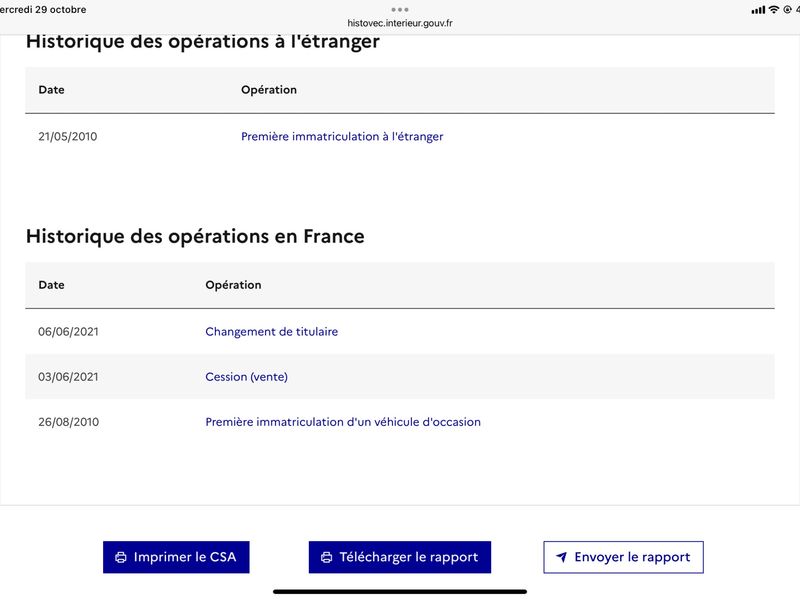Tap the histovec.interieur.gouv.fr address bar
This screenshot has width=800, height=600.
400,22
